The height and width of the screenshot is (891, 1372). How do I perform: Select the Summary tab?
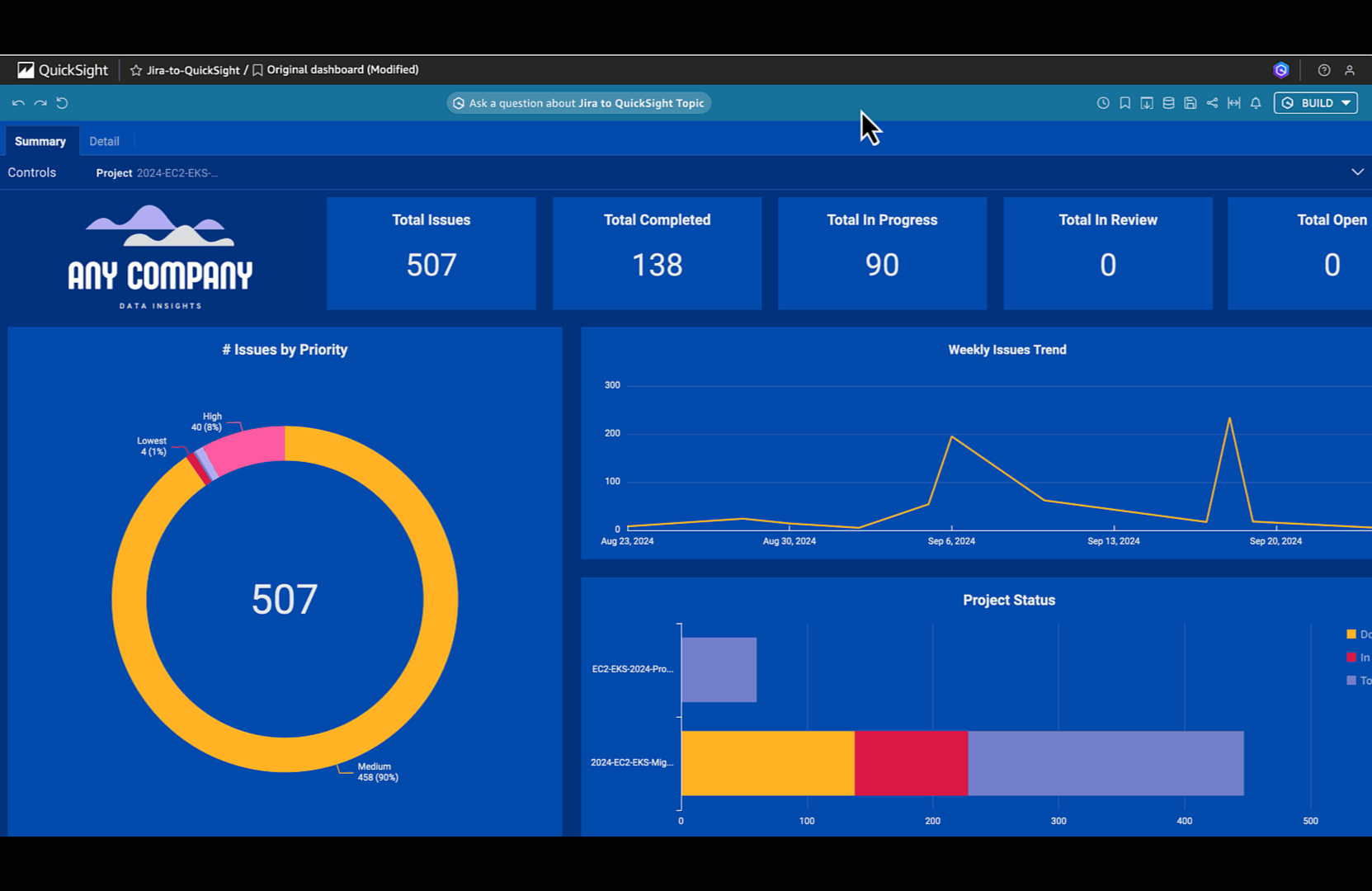pos(40,141)
